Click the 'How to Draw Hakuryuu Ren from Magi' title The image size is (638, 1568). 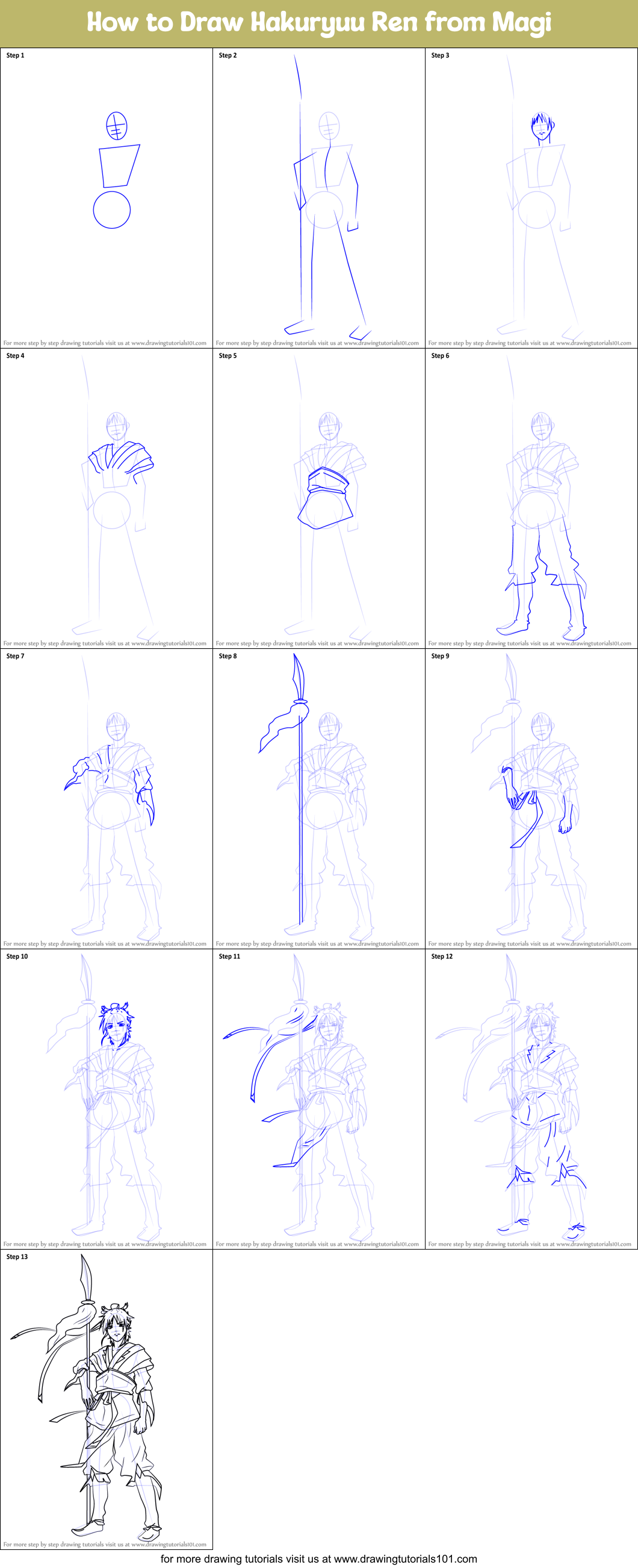click(x=319, y=22)
